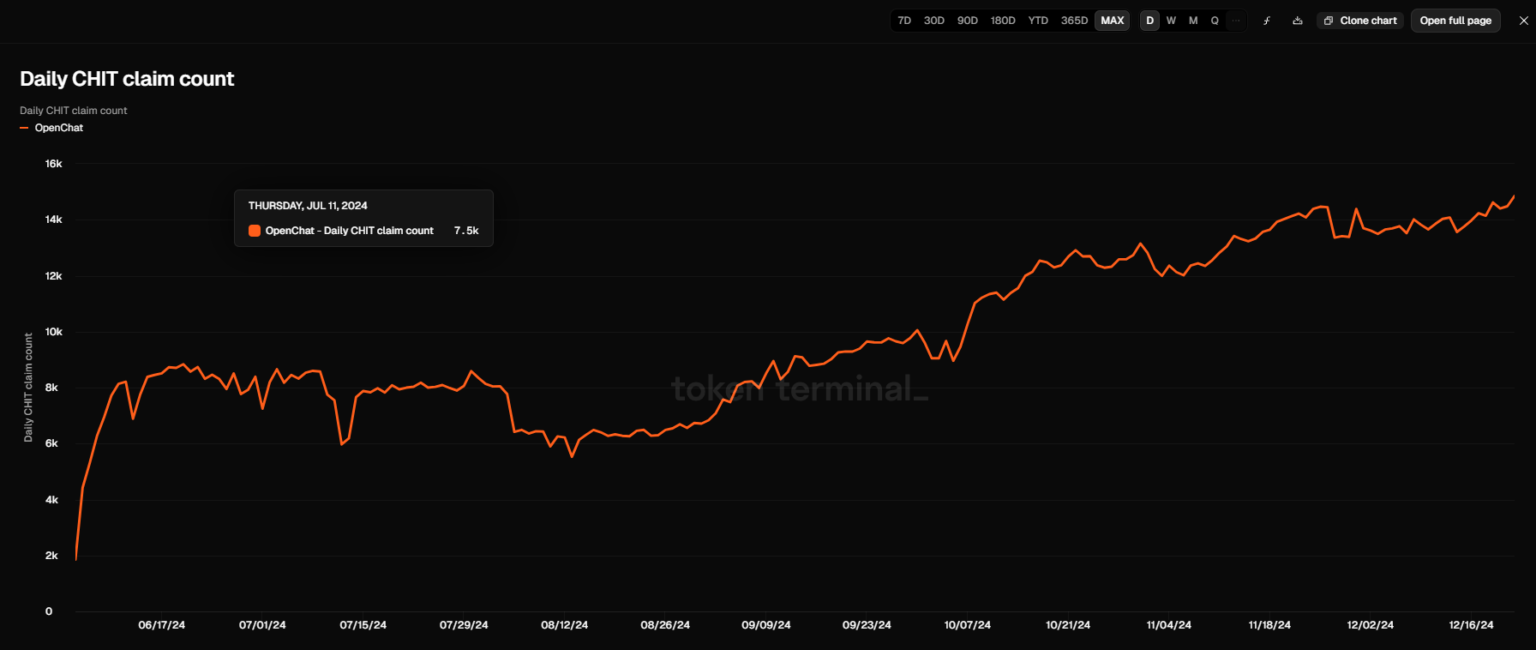Click the vertical y-axis title text

pyautogui.click(x=28, y=387)
